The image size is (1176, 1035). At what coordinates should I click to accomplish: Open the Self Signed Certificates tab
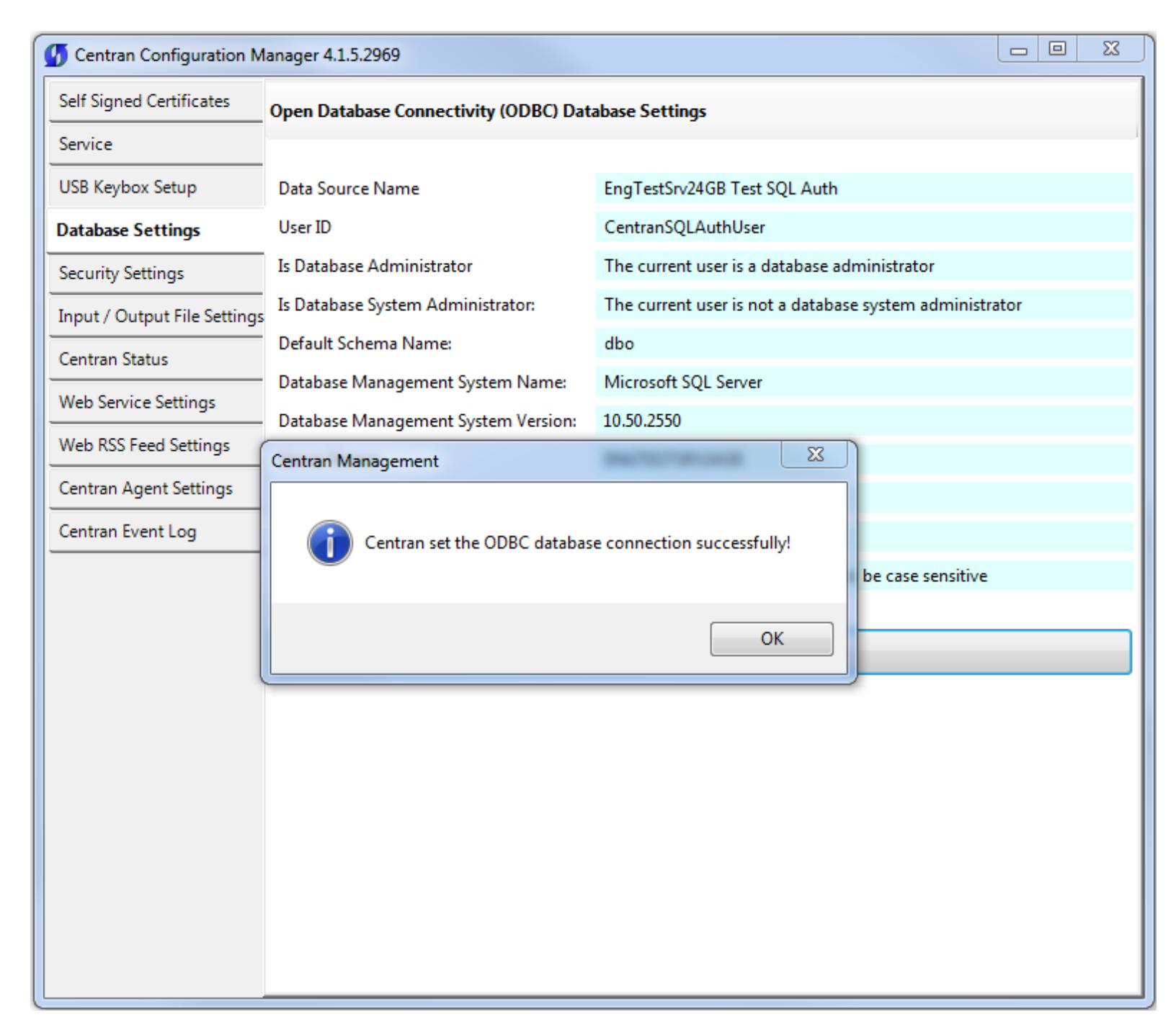pos(155,101)
